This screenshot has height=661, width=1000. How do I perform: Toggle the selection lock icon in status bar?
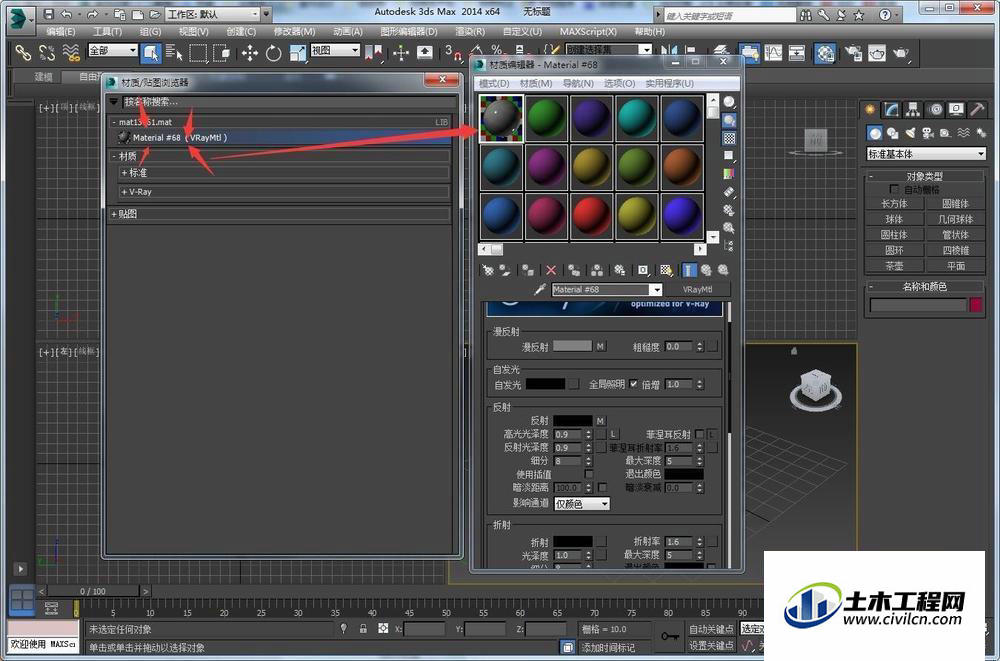363,628
